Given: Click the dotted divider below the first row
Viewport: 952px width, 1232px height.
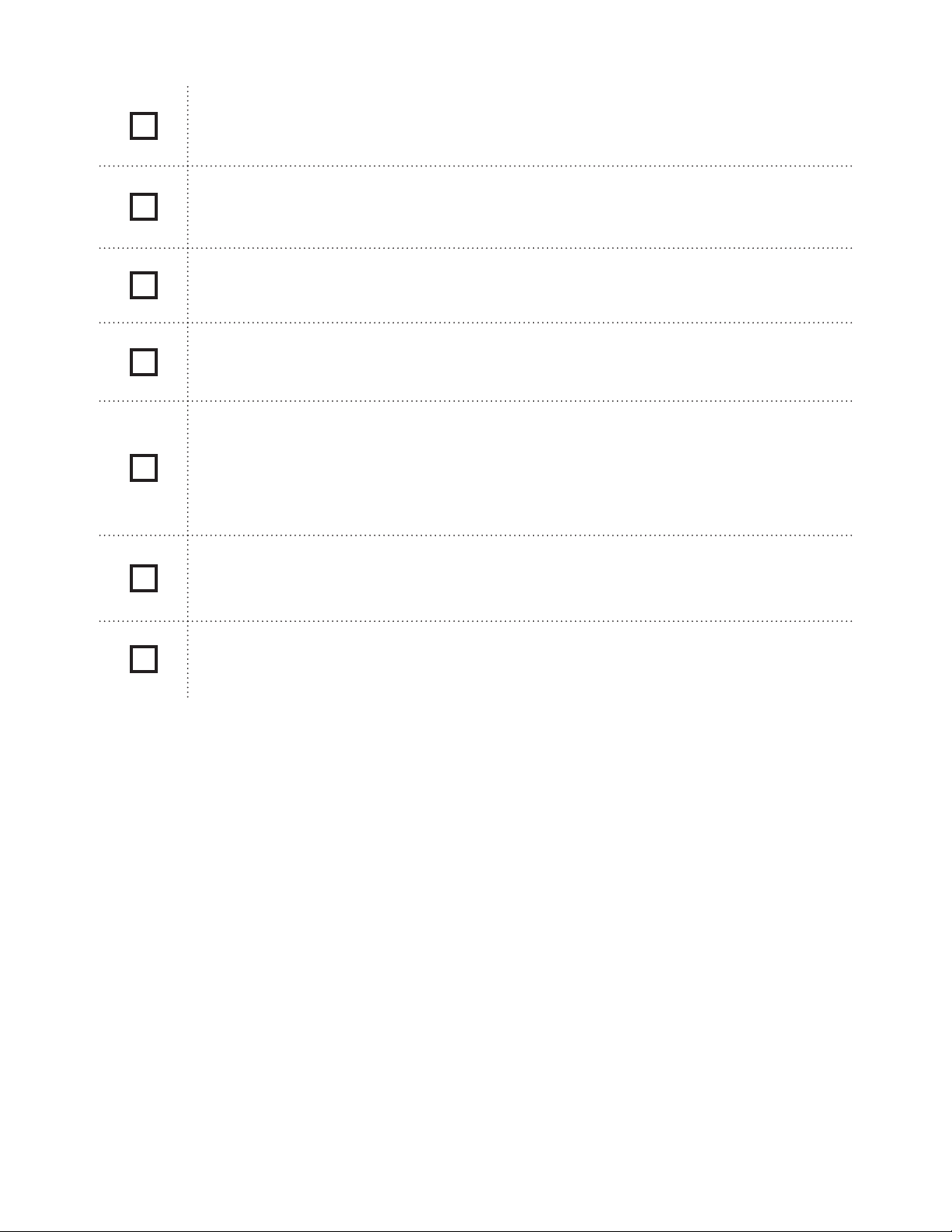Looking at the screenshot, I should (521, 166).
